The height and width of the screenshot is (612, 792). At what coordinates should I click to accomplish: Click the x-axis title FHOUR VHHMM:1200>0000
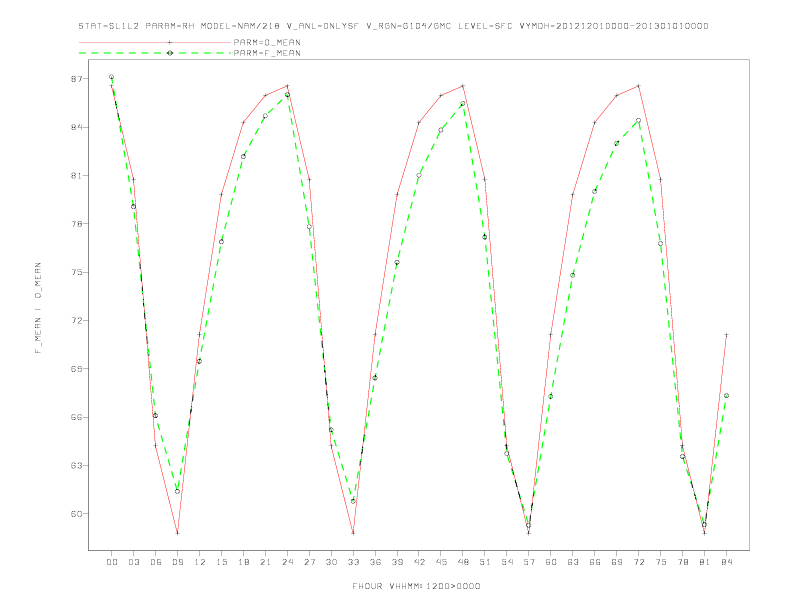click(x=416, y=586)
